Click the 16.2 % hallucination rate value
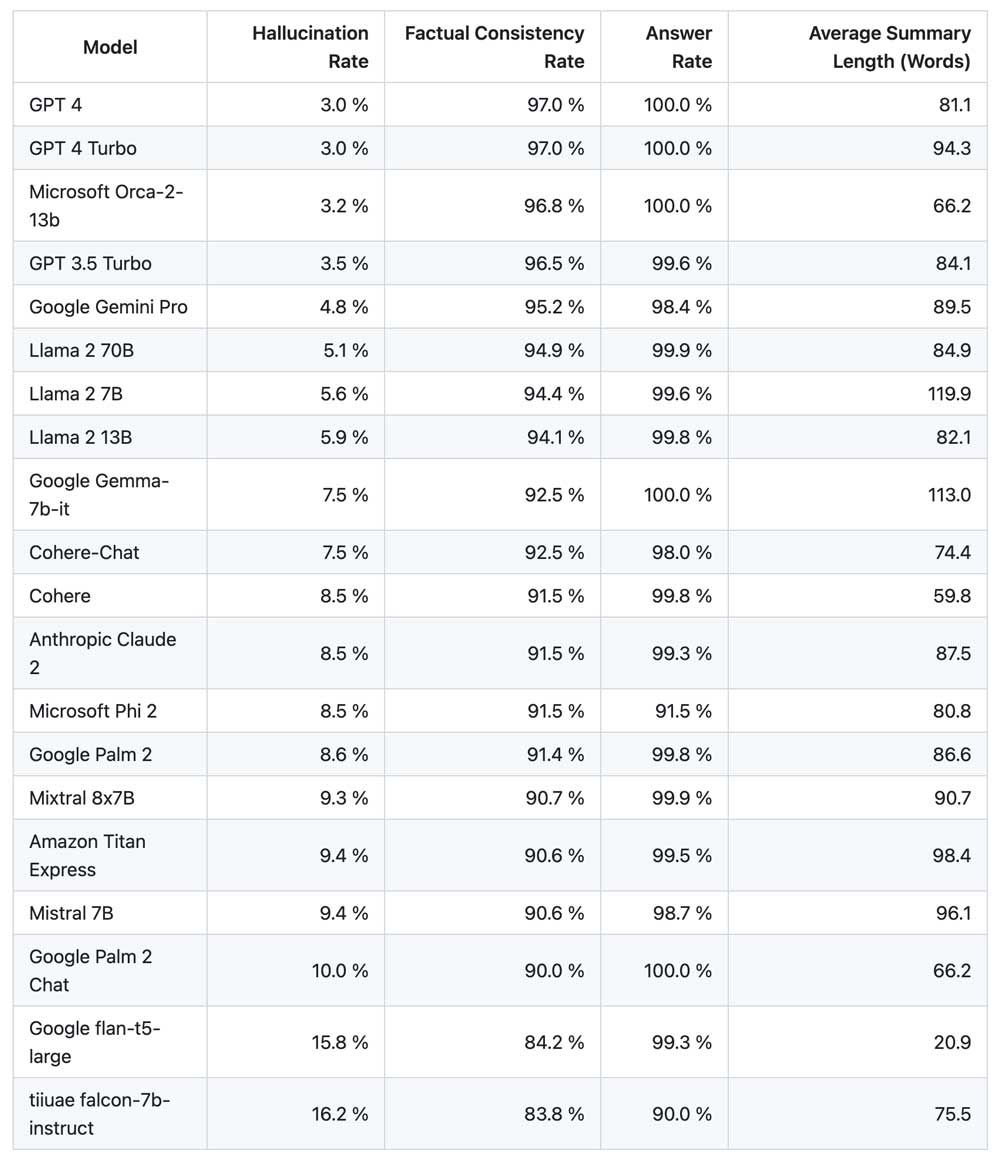This screenshot has height=1162, width=1000. click(339, 1114)
